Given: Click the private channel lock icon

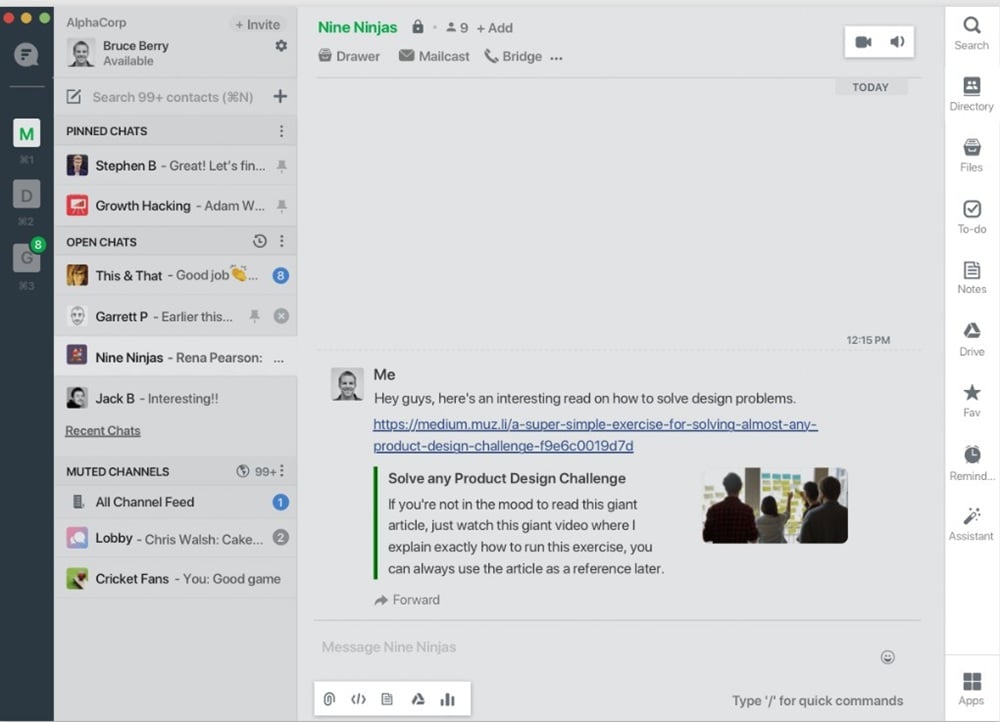Looking at the screenshot, I should point(418,27).
